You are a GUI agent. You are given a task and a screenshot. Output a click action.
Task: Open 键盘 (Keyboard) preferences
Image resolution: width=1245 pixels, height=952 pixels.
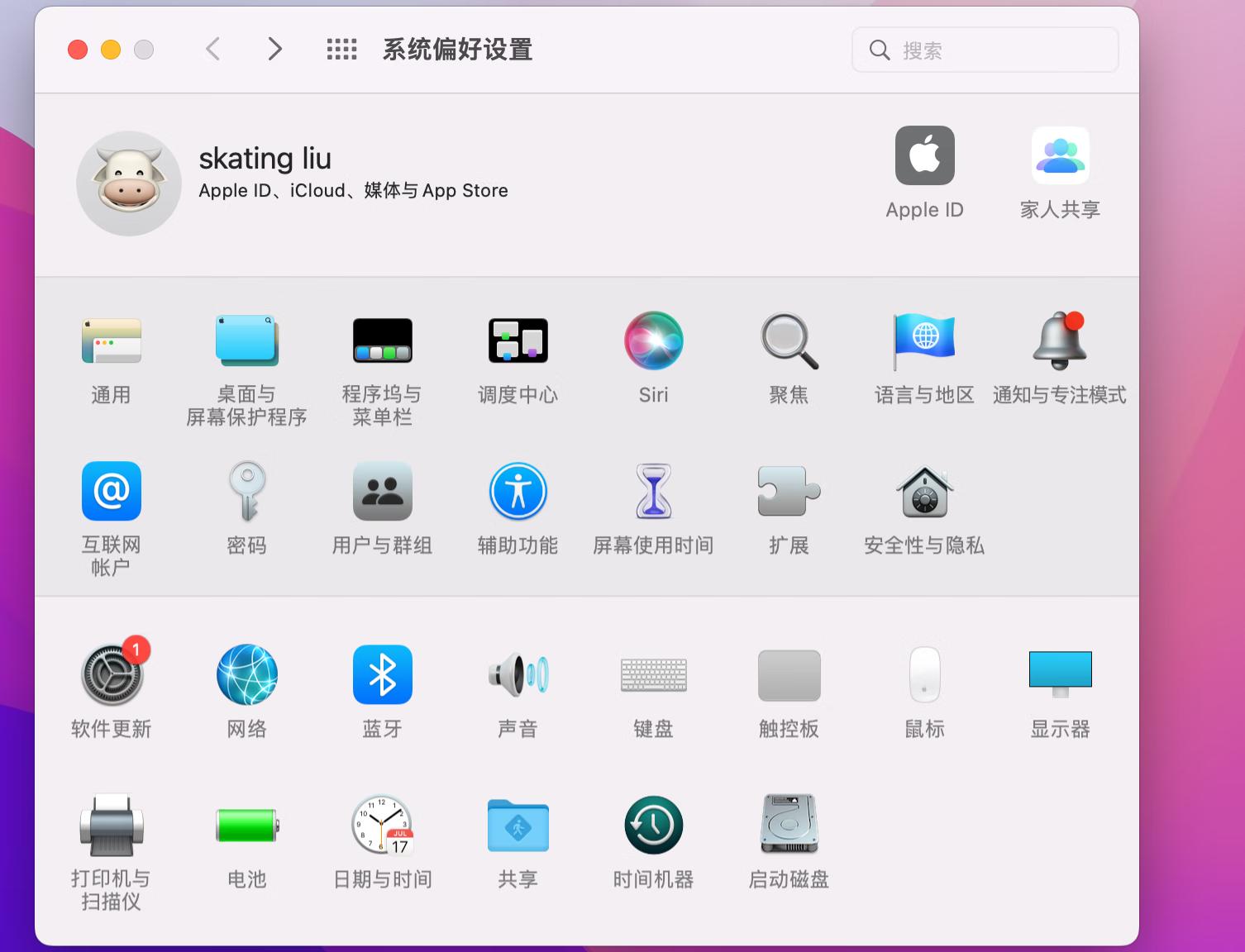pyautogui.click(x=653, y=674)
